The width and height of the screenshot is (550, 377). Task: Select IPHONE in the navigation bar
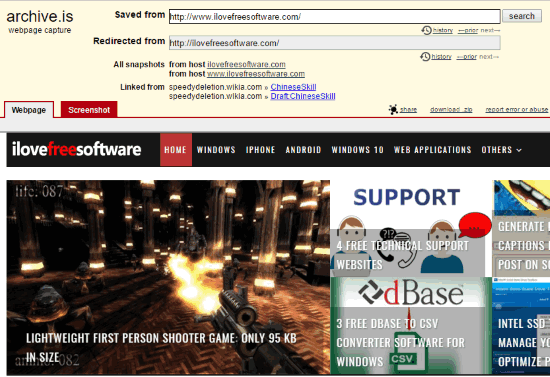[x=260, y=150]
